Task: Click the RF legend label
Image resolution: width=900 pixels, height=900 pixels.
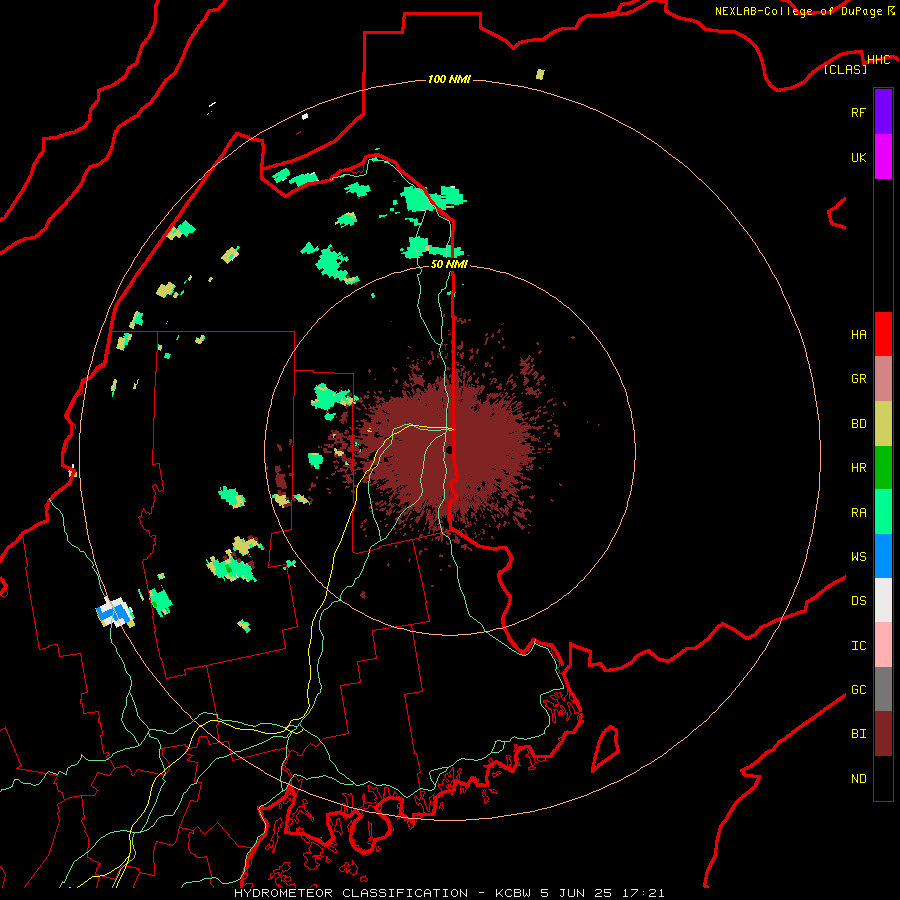Action: (858, 112)
